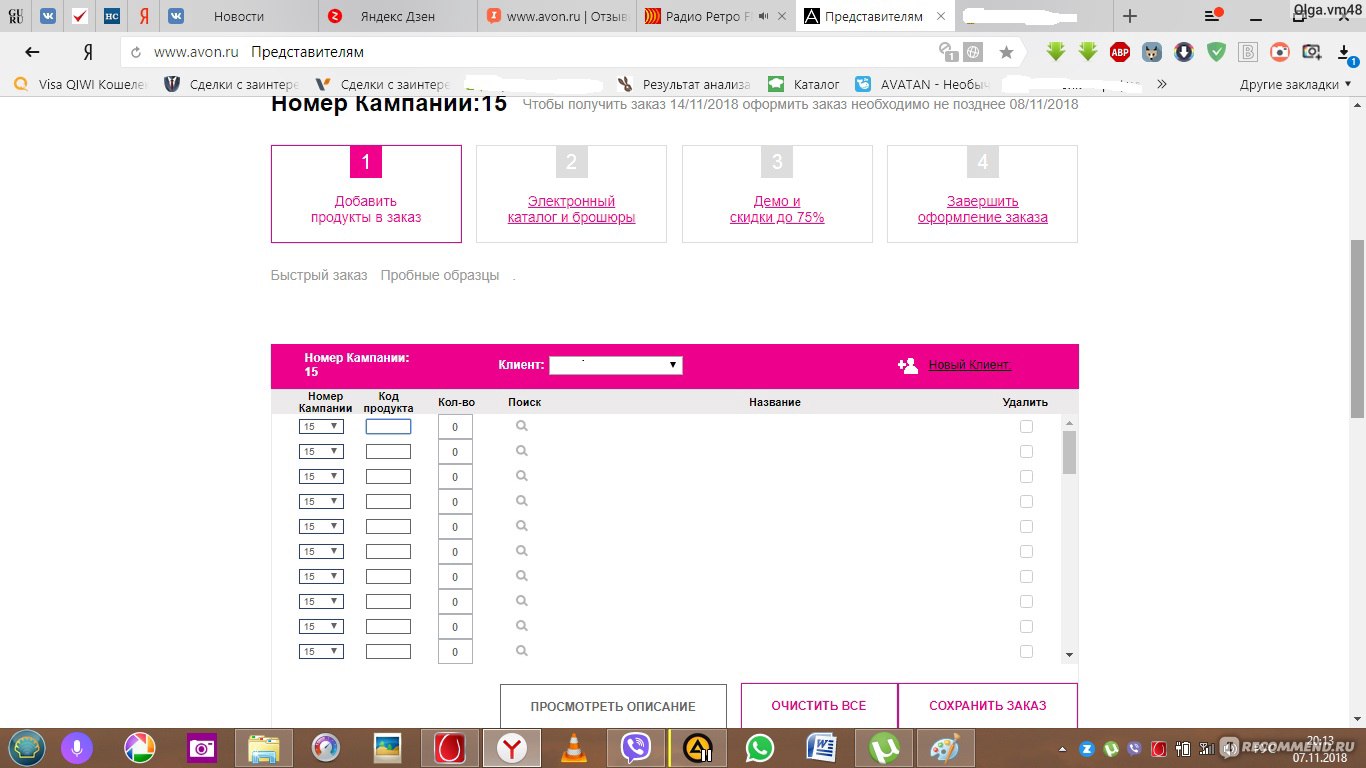This screenshot has width=1366, height=768.
Task: Open WhatsApp from the taskbar
Action: point(760,747)
